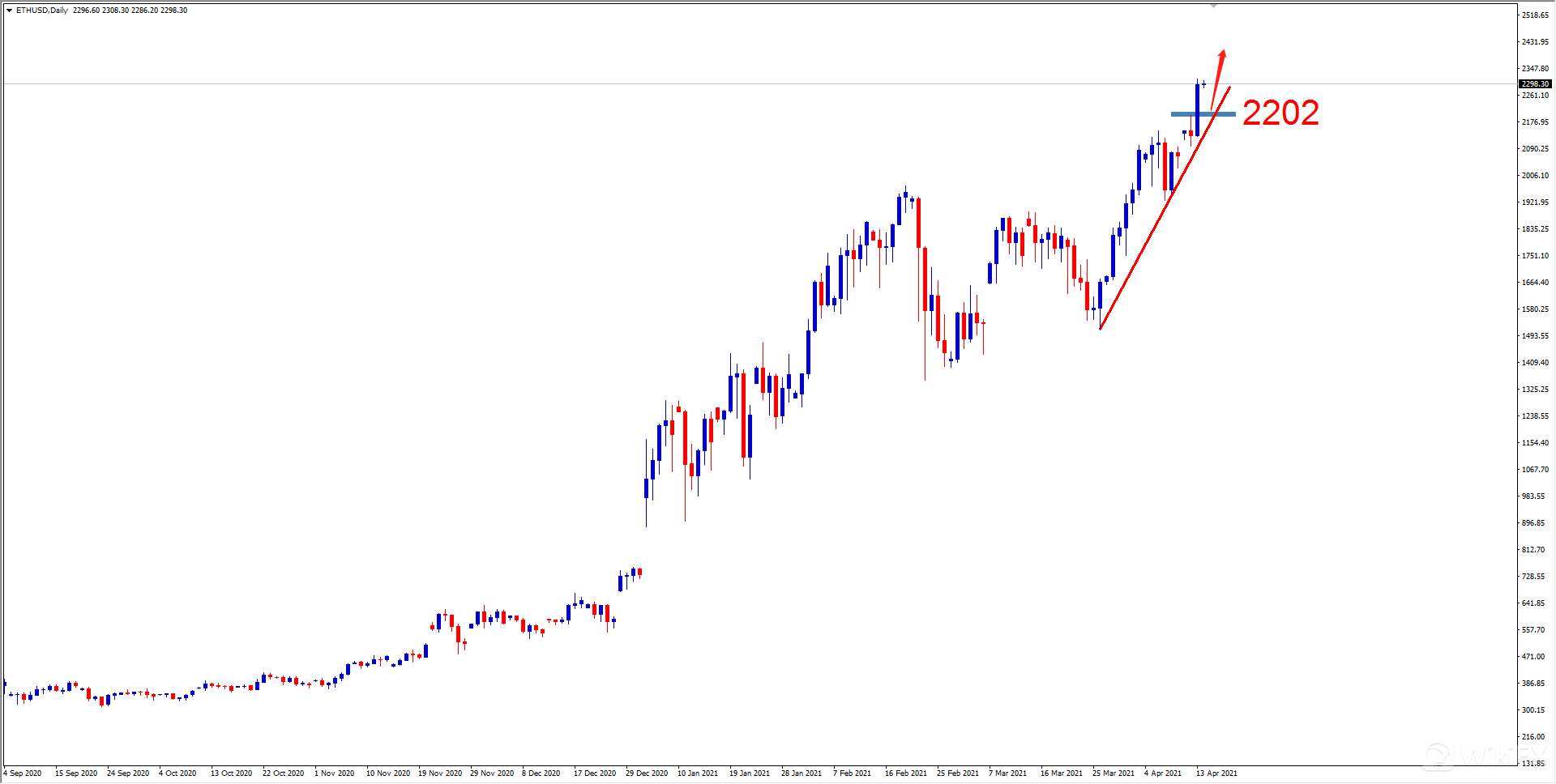
Task: Click the 16 Feb 2021 date label
Action: pyautogui.click(x=905, y=773)
